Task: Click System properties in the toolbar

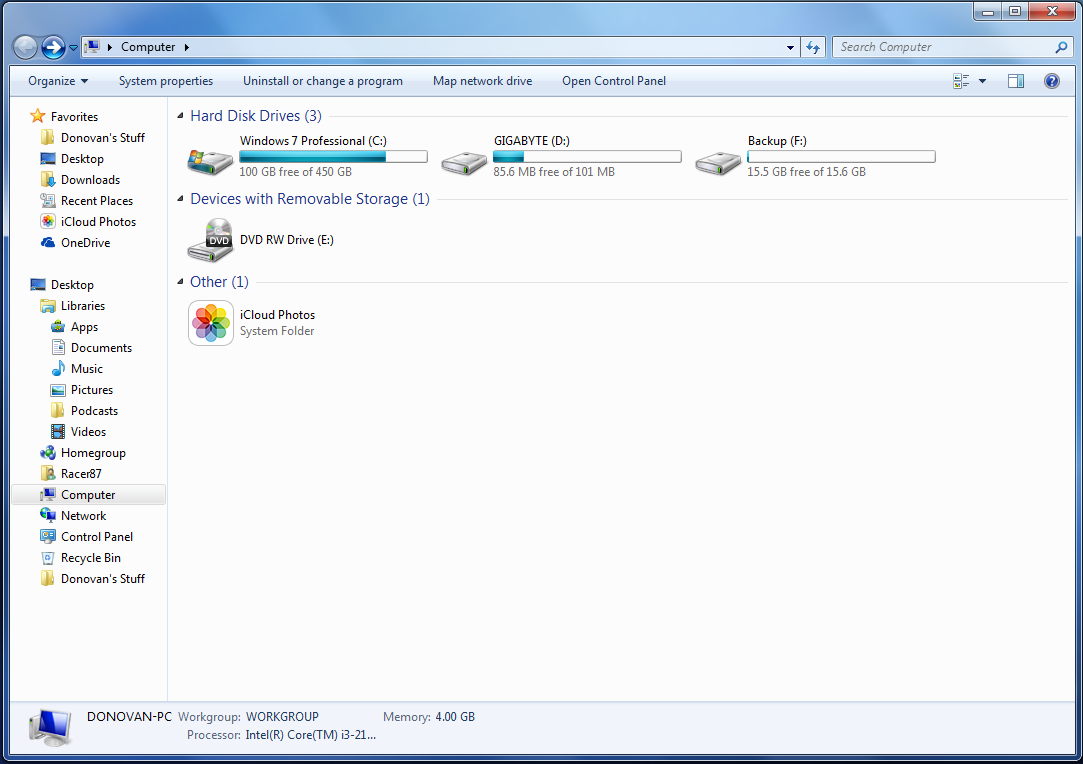Action: (166, 81)
